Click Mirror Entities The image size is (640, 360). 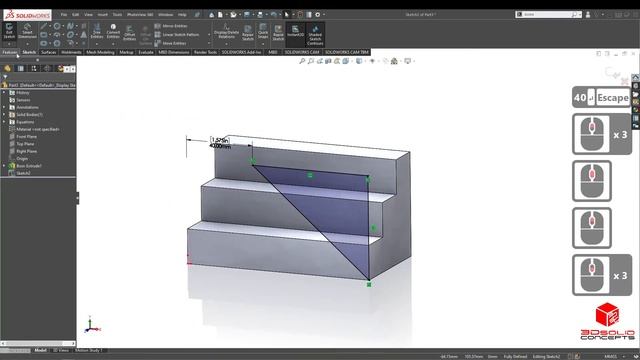tap(171, 26)
